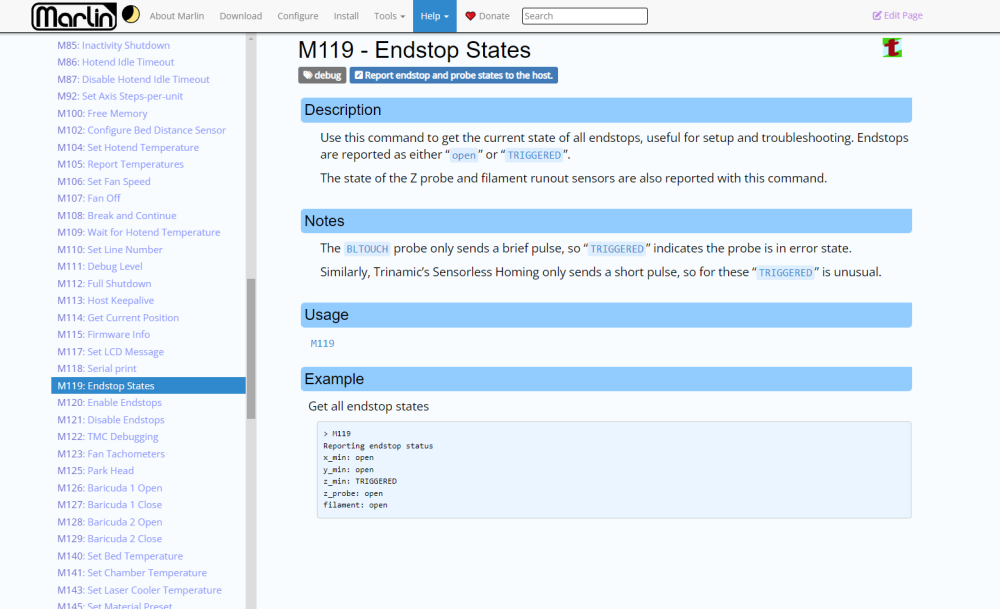
Task: Open the About Marlin page
Action: (177, 16)
